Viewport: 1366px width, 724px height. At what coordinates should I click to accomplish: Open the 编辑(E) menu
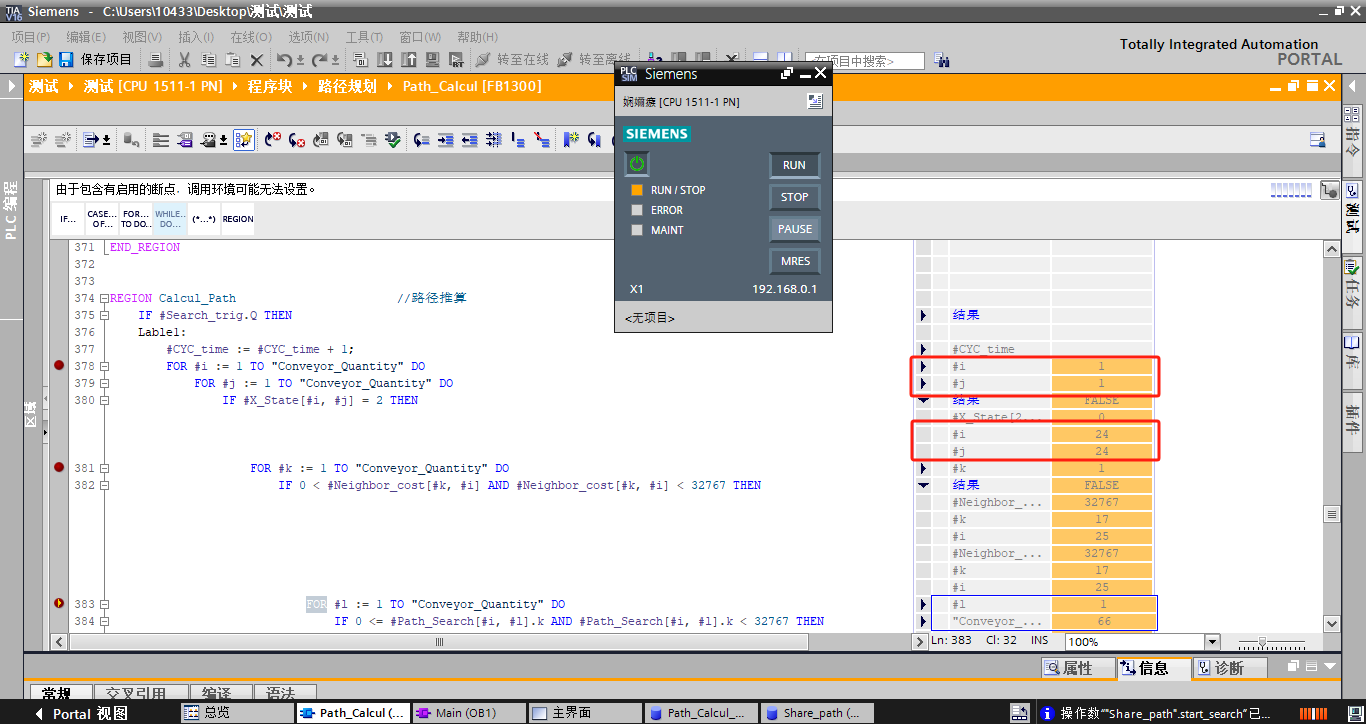click(x=86, y=37)
